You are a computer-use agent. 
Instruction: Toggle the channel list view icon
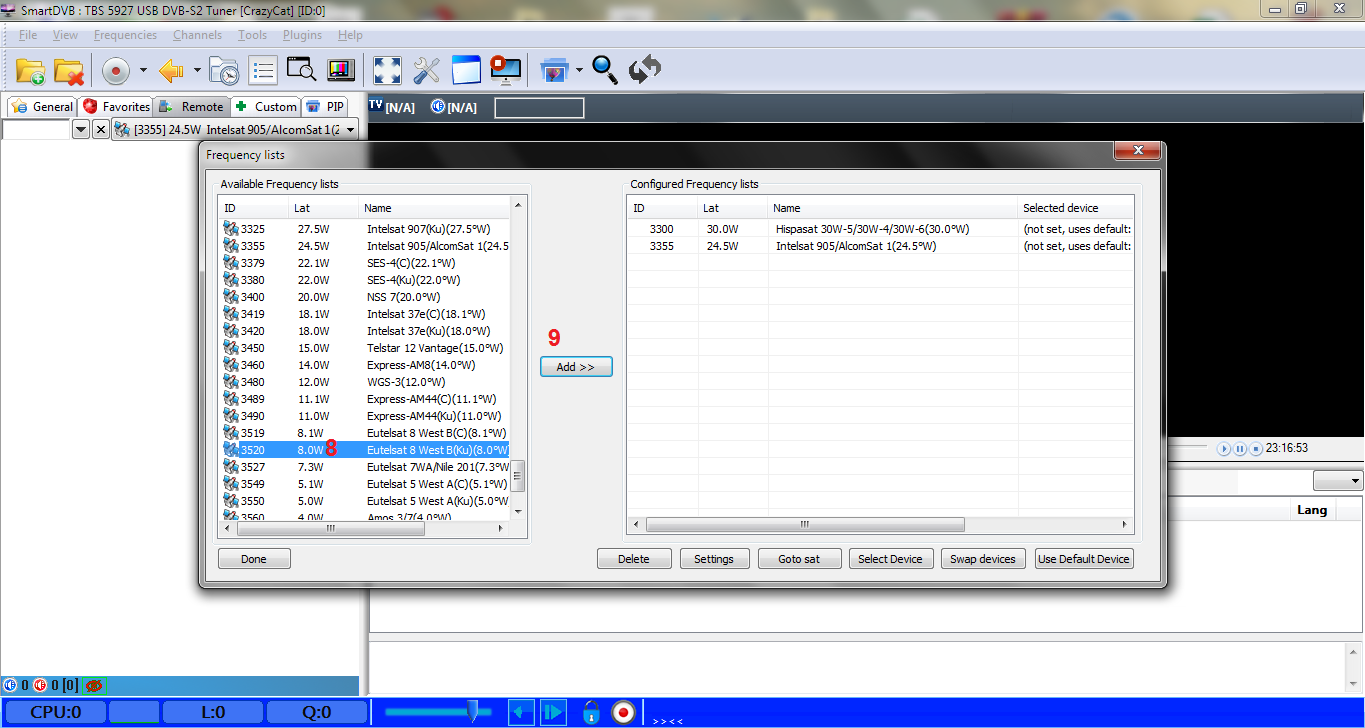click(x=263, y=70)
